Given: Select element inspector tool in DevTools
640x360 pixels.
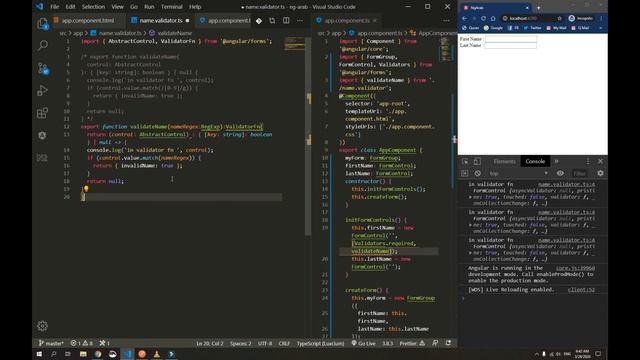Looking at the screenshot, I should click(465, 162).
